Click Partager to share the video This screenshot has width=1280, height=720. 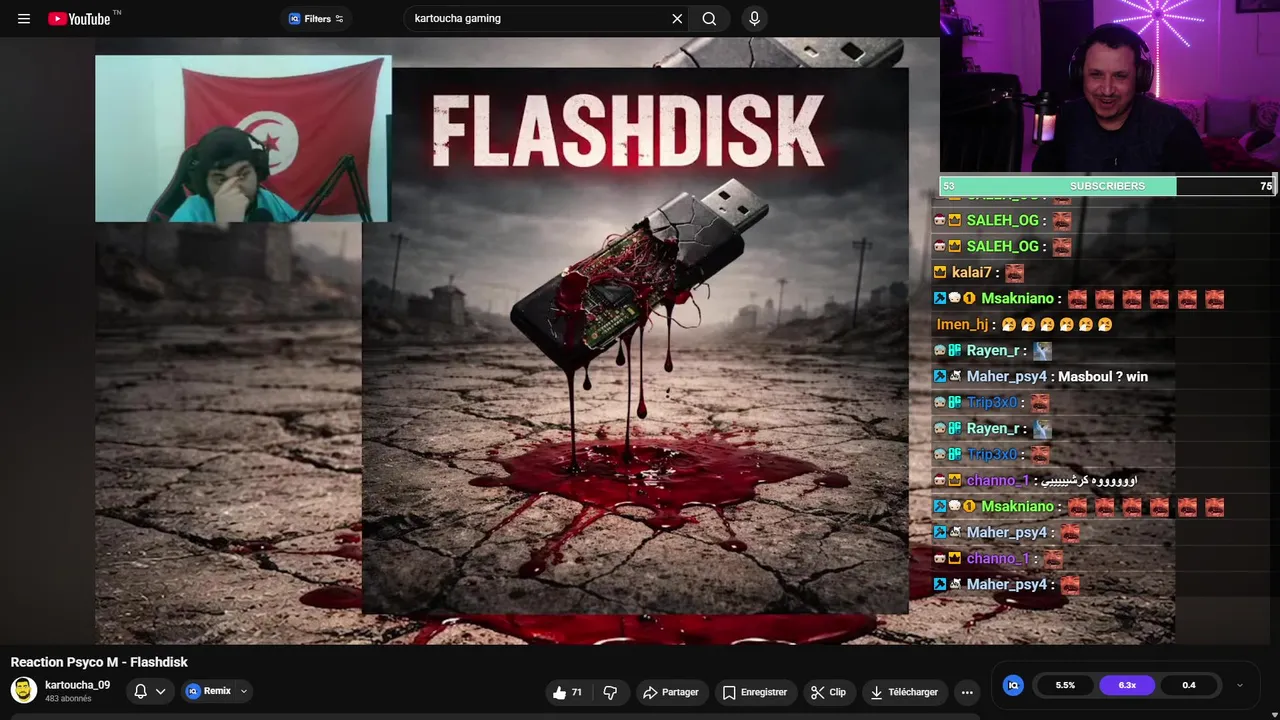[x=671, y=692]
